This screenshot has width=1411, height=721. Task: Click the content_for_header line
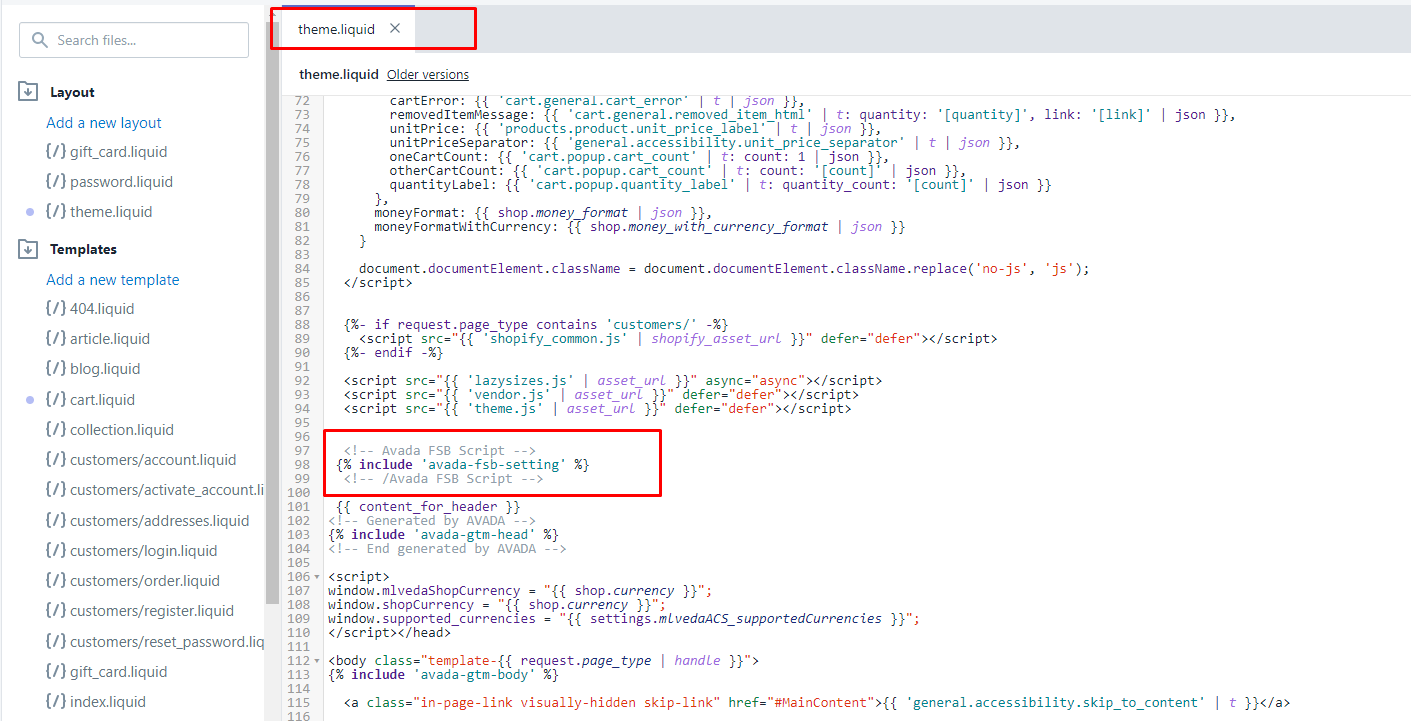428,507
